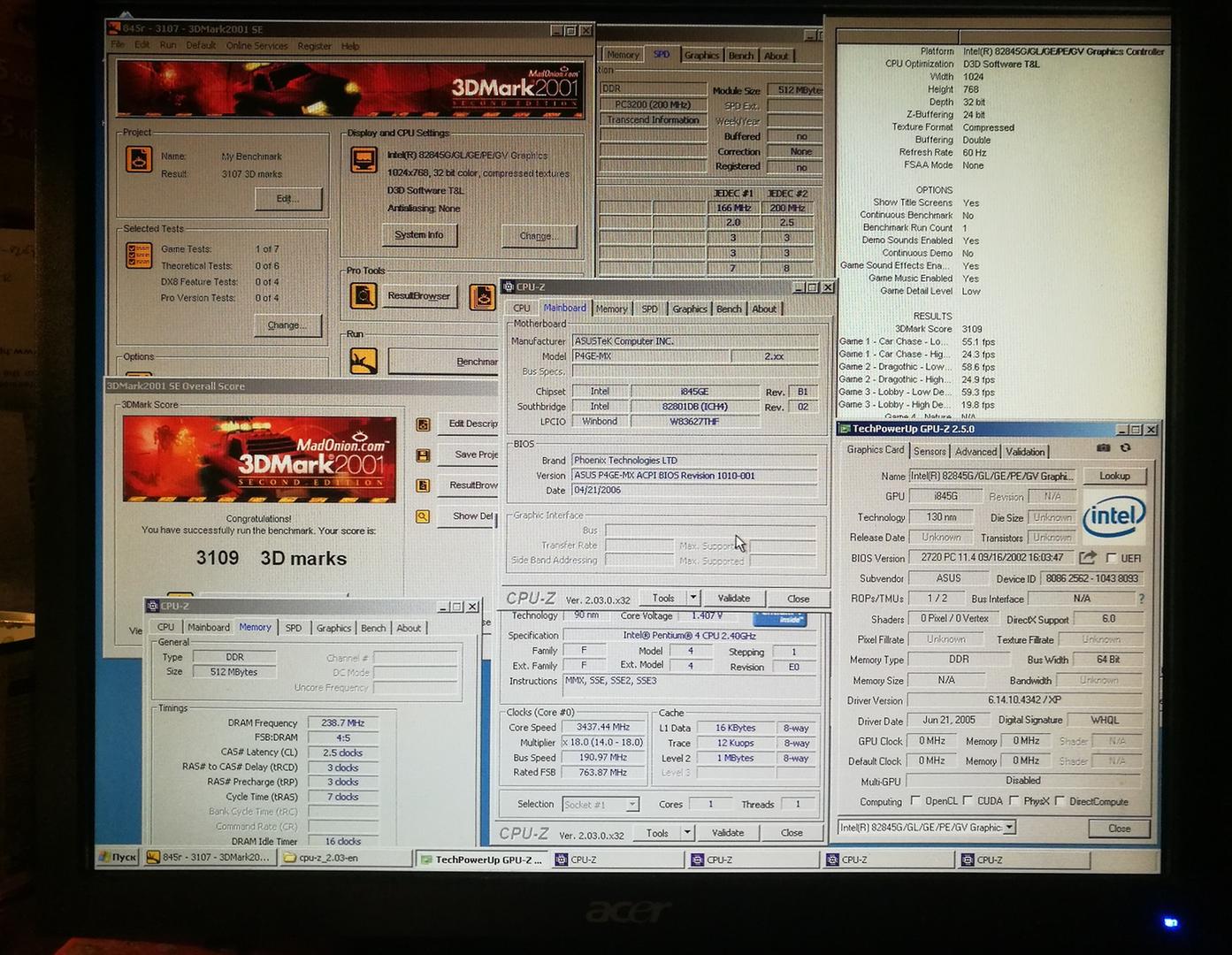
Task: Click the Show Details magnifier icon
Action: [x=424, y=516]
